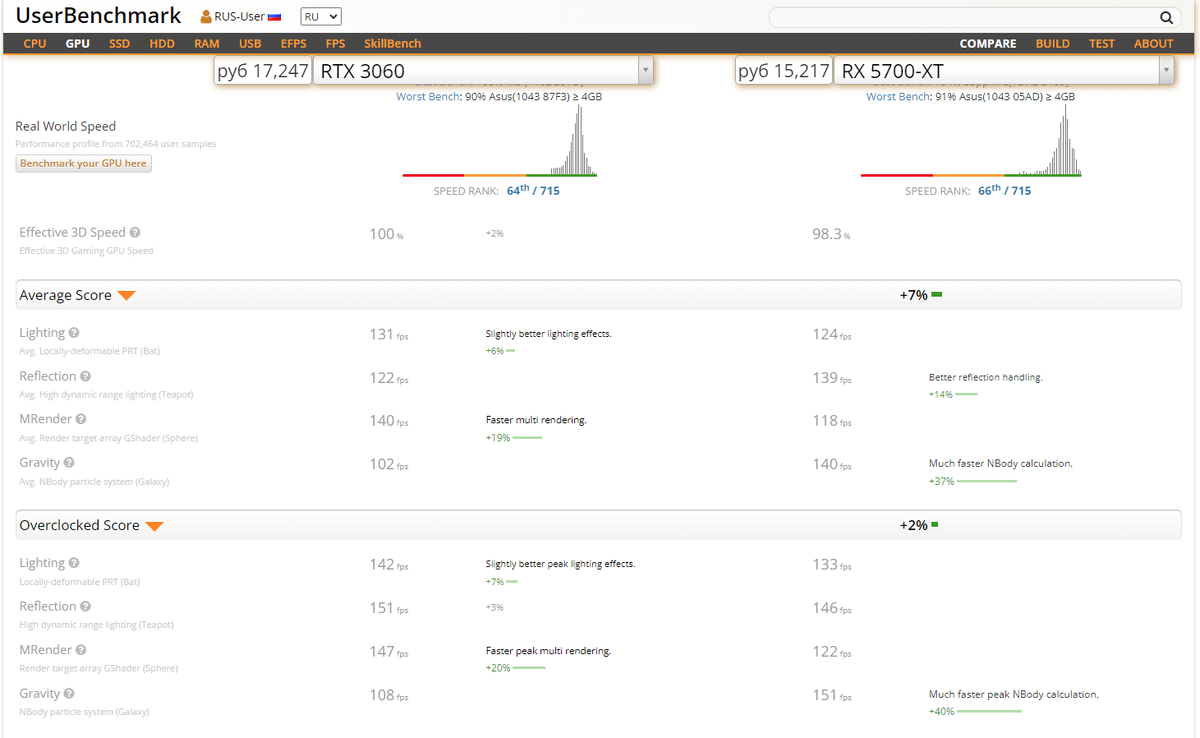
Task: Collapse the Overclocked Score section arrow
Action: point(154,526)
